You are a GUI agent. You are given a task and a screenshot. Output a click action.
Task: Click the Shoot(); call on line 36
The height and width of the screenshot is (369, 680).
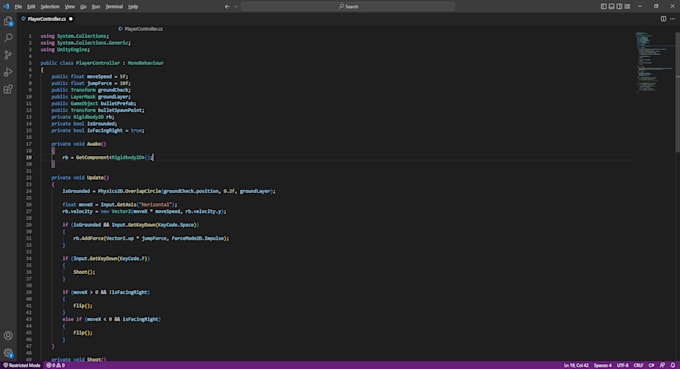tap(84, 272)
